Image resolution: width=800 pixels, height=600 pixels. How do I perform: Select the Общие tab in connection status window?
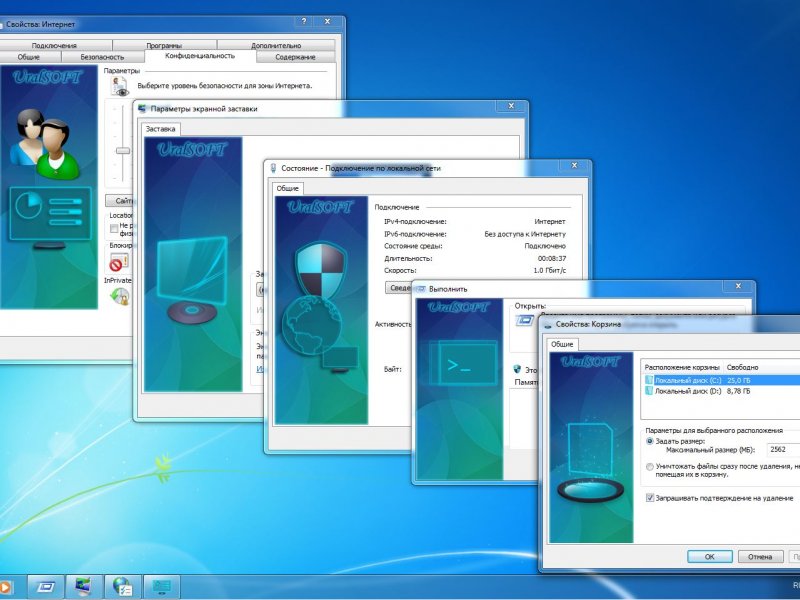pyautogui.click(x=287, y=188)
